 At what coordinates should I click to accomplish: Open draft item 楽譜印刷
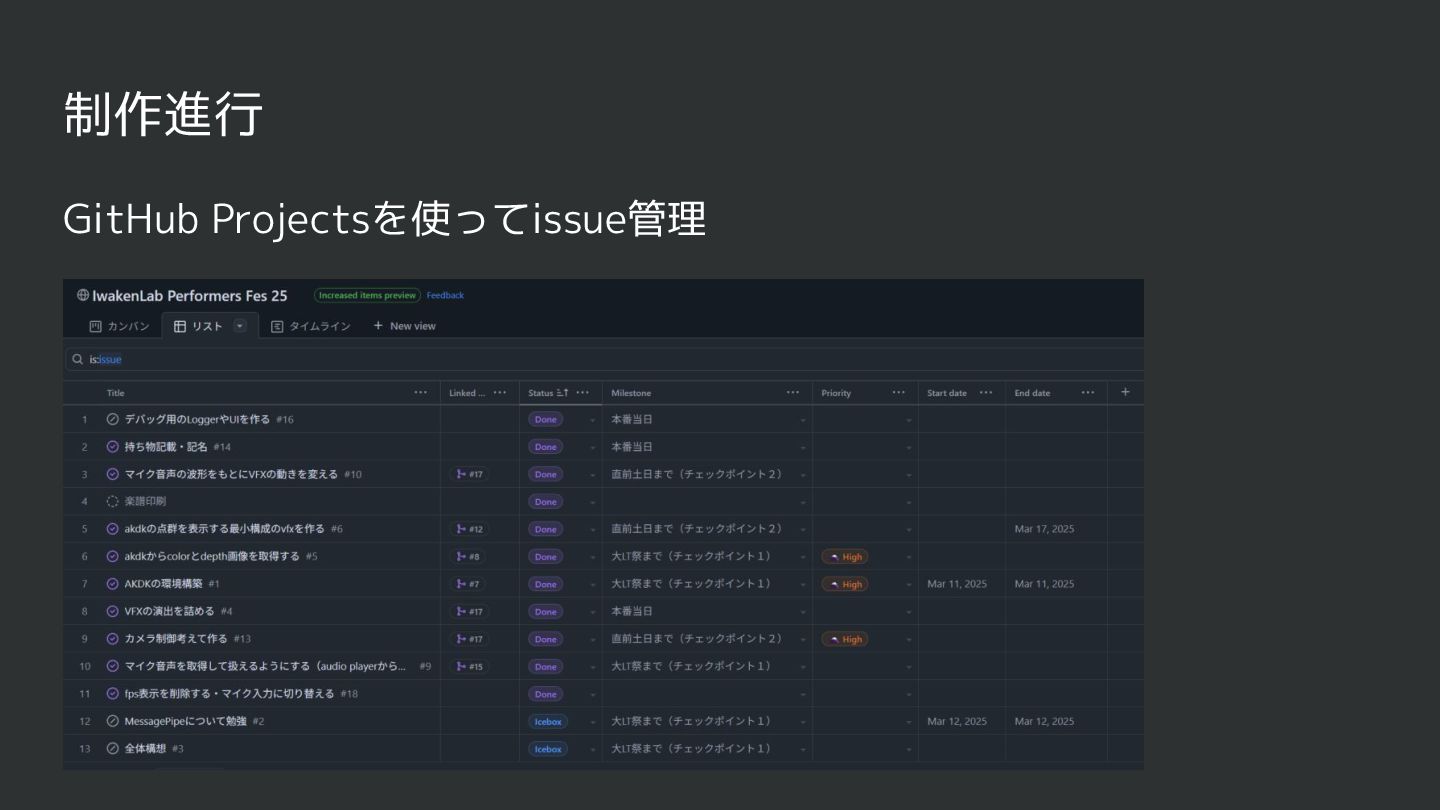point(145,502)
